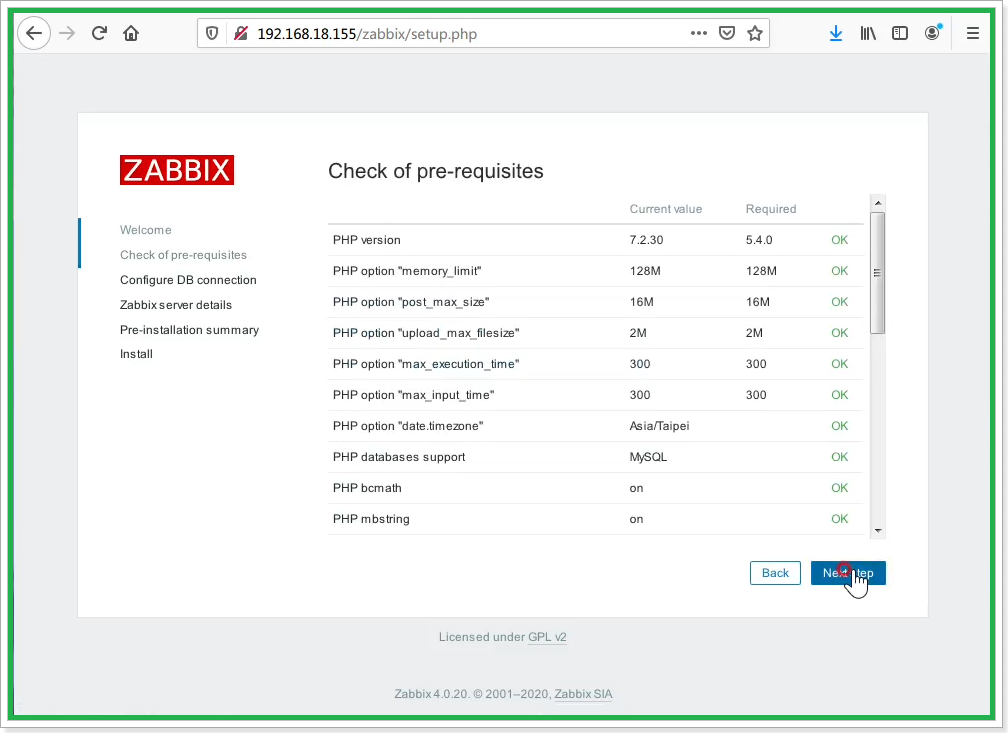The image size is (1008, 733).
Task: Click the "PHP databases support" label
Action: tap(399, 457)
